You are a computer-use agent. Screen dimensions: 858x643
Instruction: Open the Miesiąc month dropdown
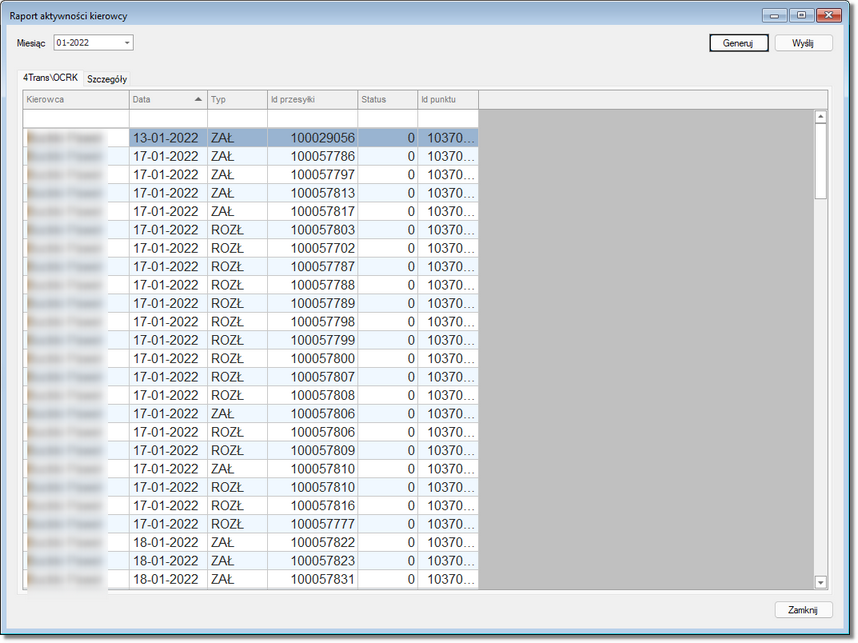pos(126,43)
